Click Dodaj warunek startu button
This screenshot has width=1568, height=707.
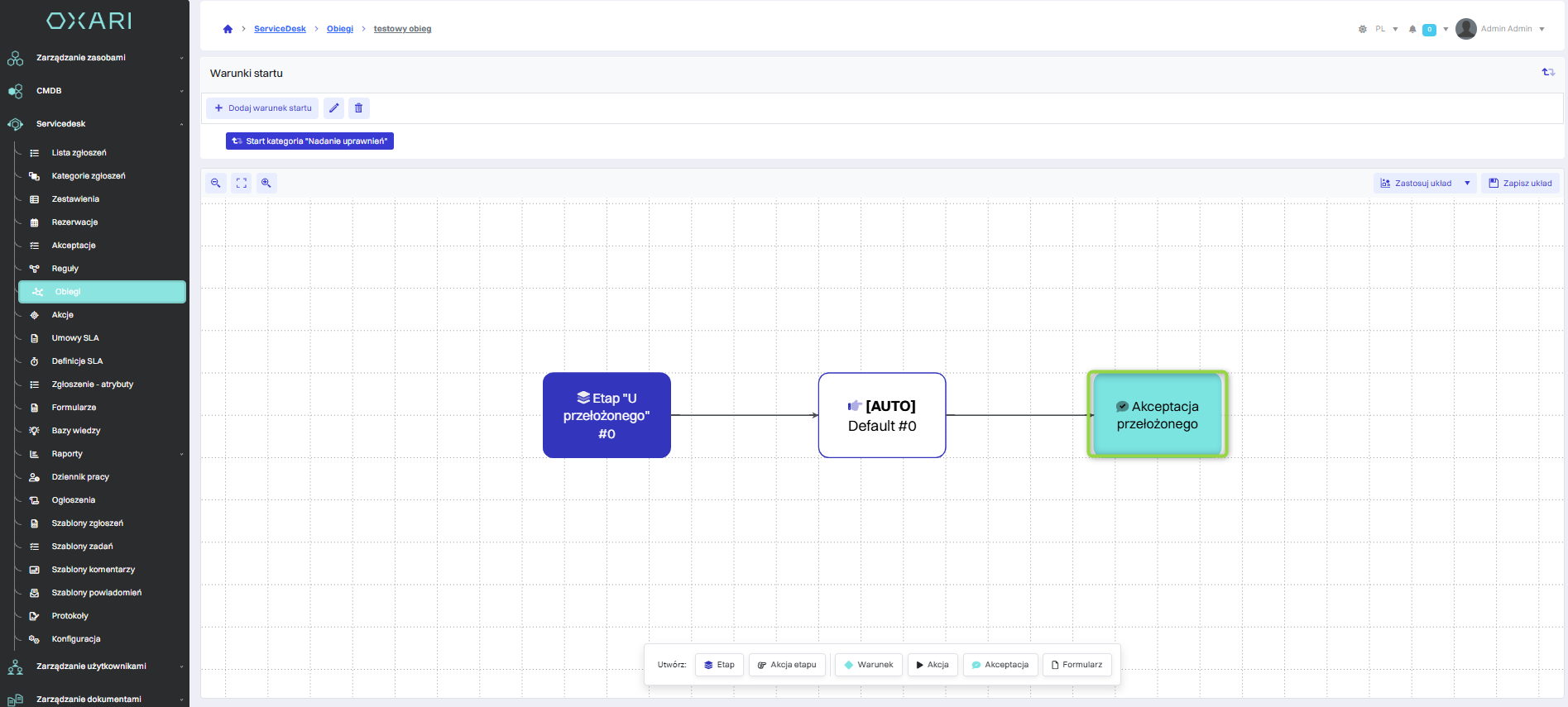(x=263, y=108)
